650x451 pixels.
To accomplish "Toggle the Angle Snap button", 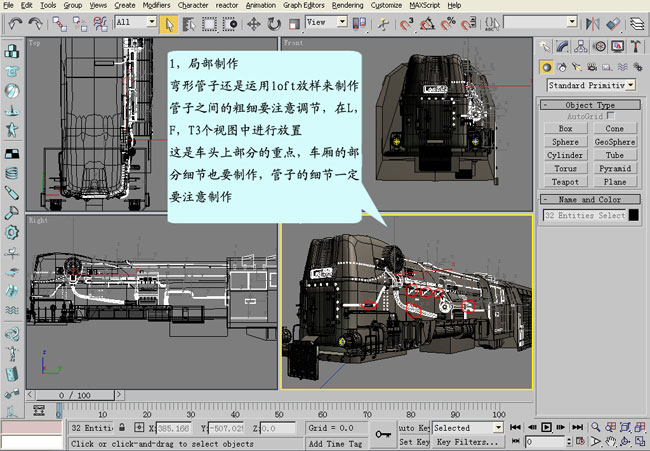I will 427,24.
